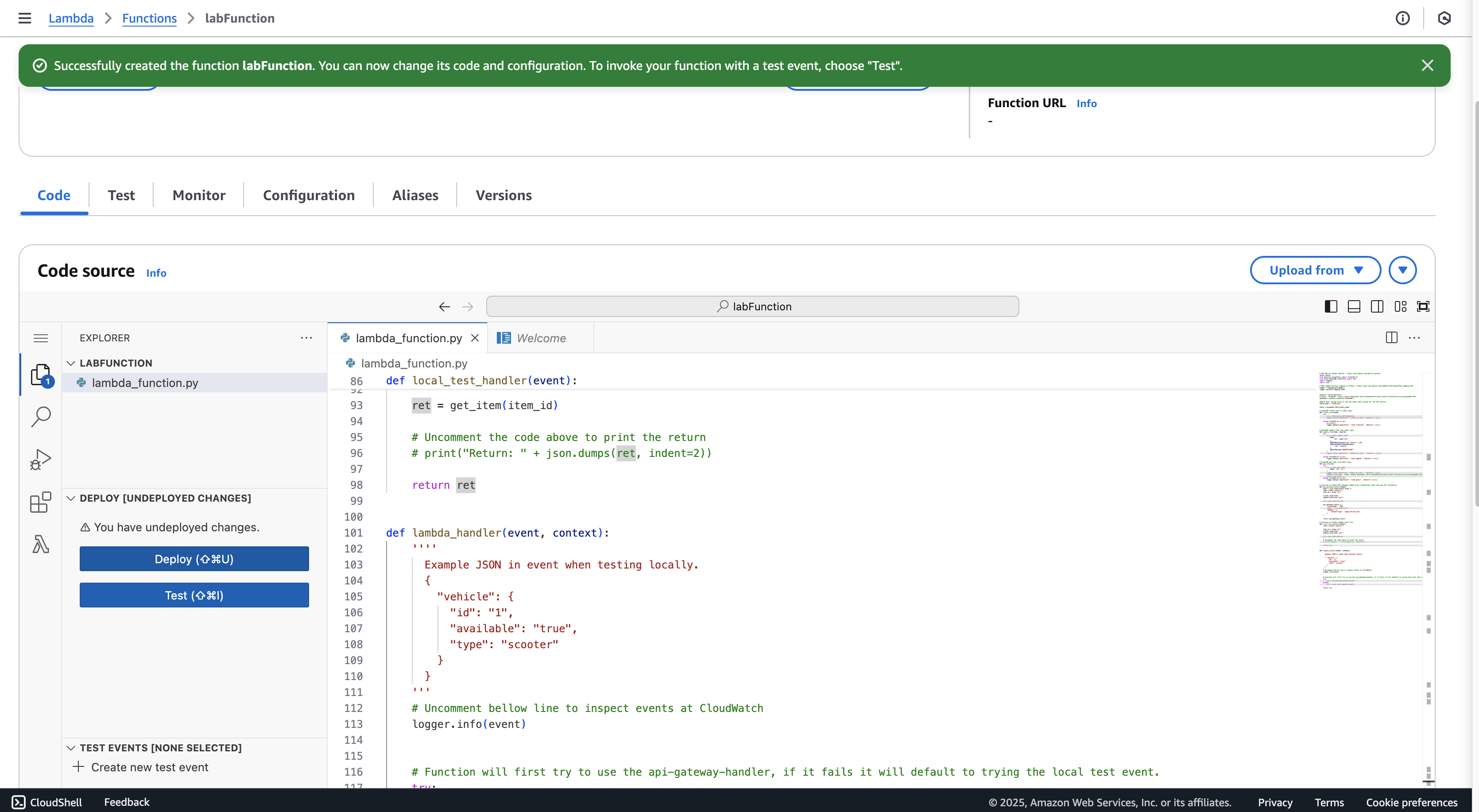Toggle the primary side bar layout icon
Image resolution: width=1479 pixels, height=812 pixels.
[x=1331, y=307]
